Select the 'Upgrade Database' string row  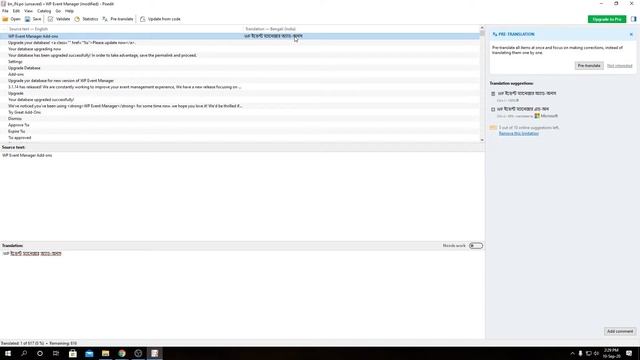coord(240,68)
